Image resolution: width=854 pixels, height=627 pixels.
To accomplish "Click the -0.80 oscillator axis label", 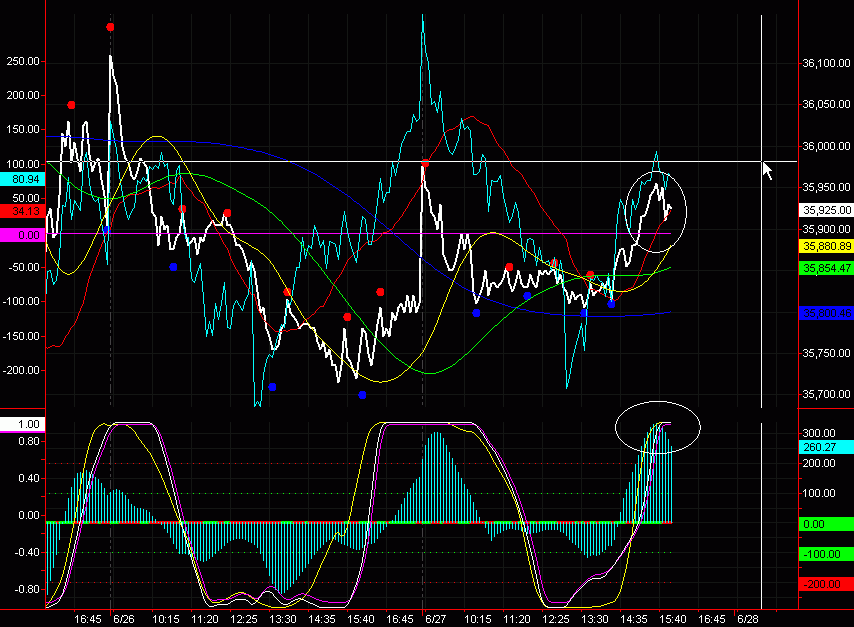I will coord(27,589).
